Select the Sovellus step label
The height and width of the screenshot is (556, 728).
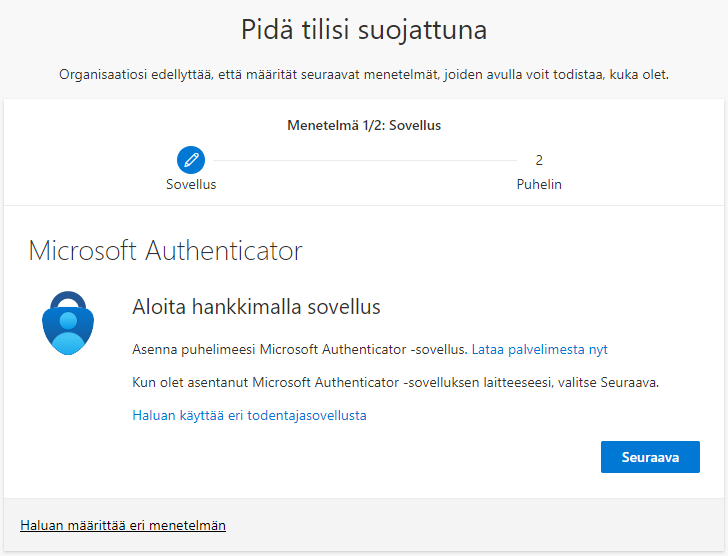191,184
